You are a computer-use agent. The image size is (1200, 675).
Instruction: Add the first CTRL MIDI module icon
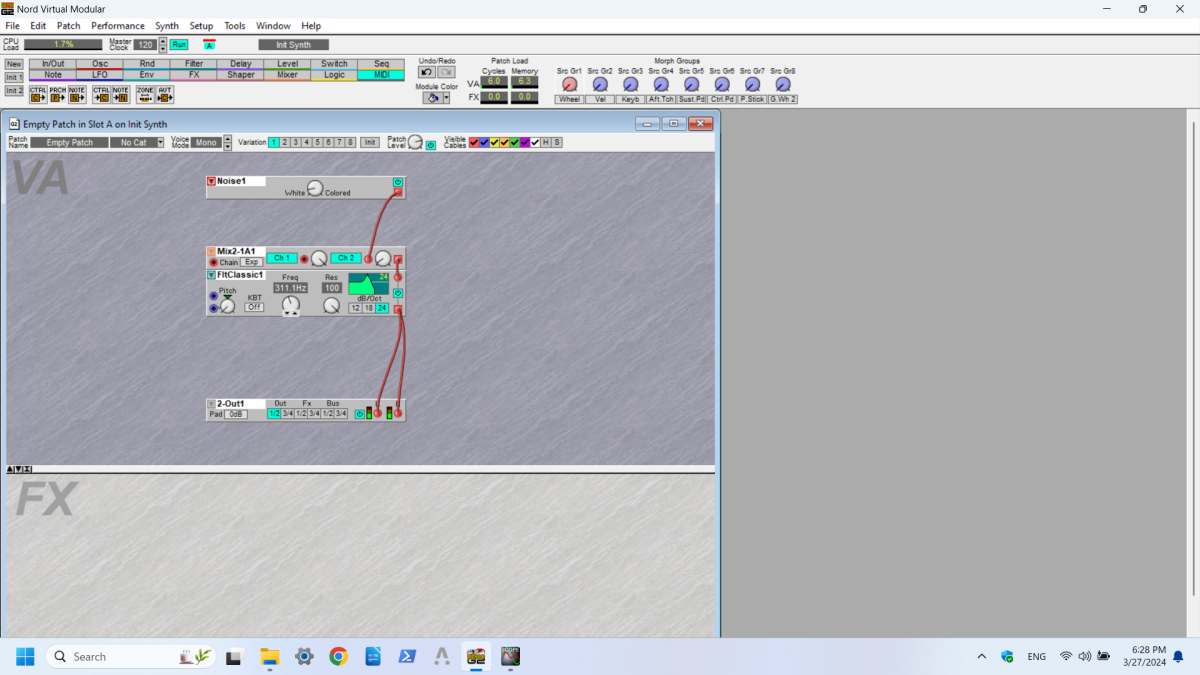click(x=38, y=95)
